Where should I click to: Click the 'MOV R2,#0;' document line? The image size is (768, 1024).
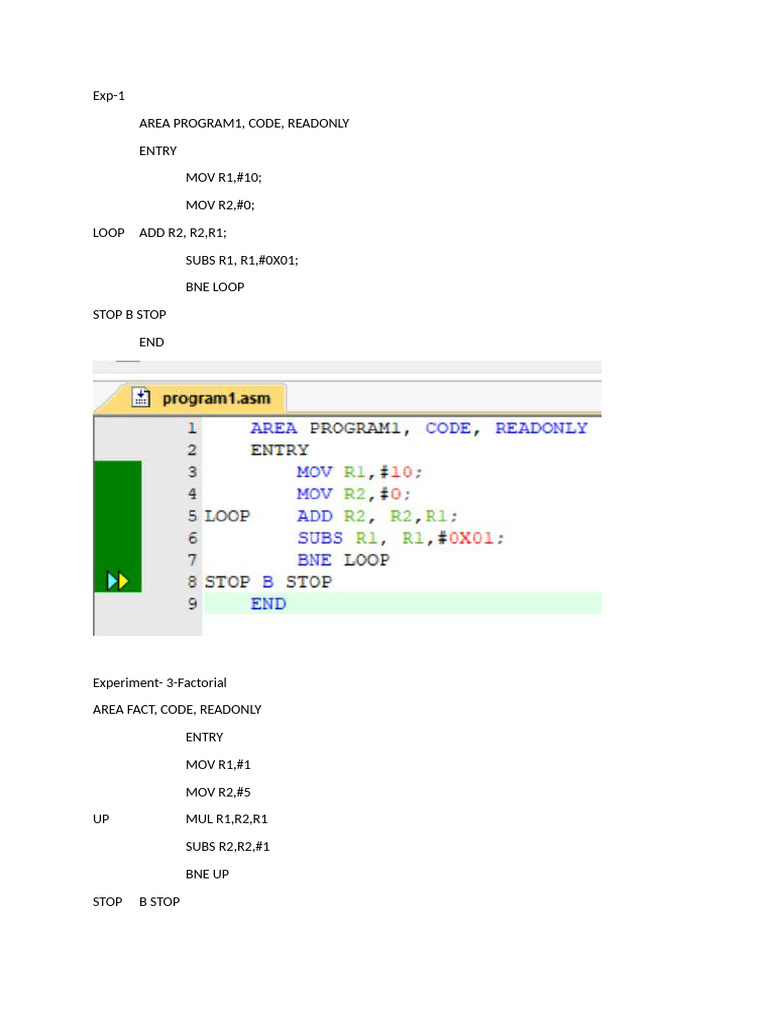point(220,205)
